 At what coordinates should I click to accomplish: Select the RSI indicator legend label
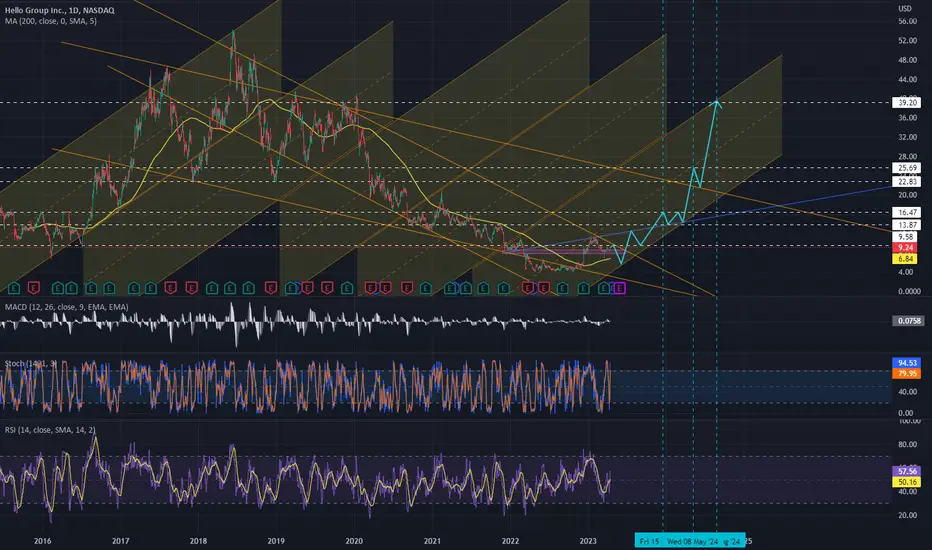pos(50,430)
